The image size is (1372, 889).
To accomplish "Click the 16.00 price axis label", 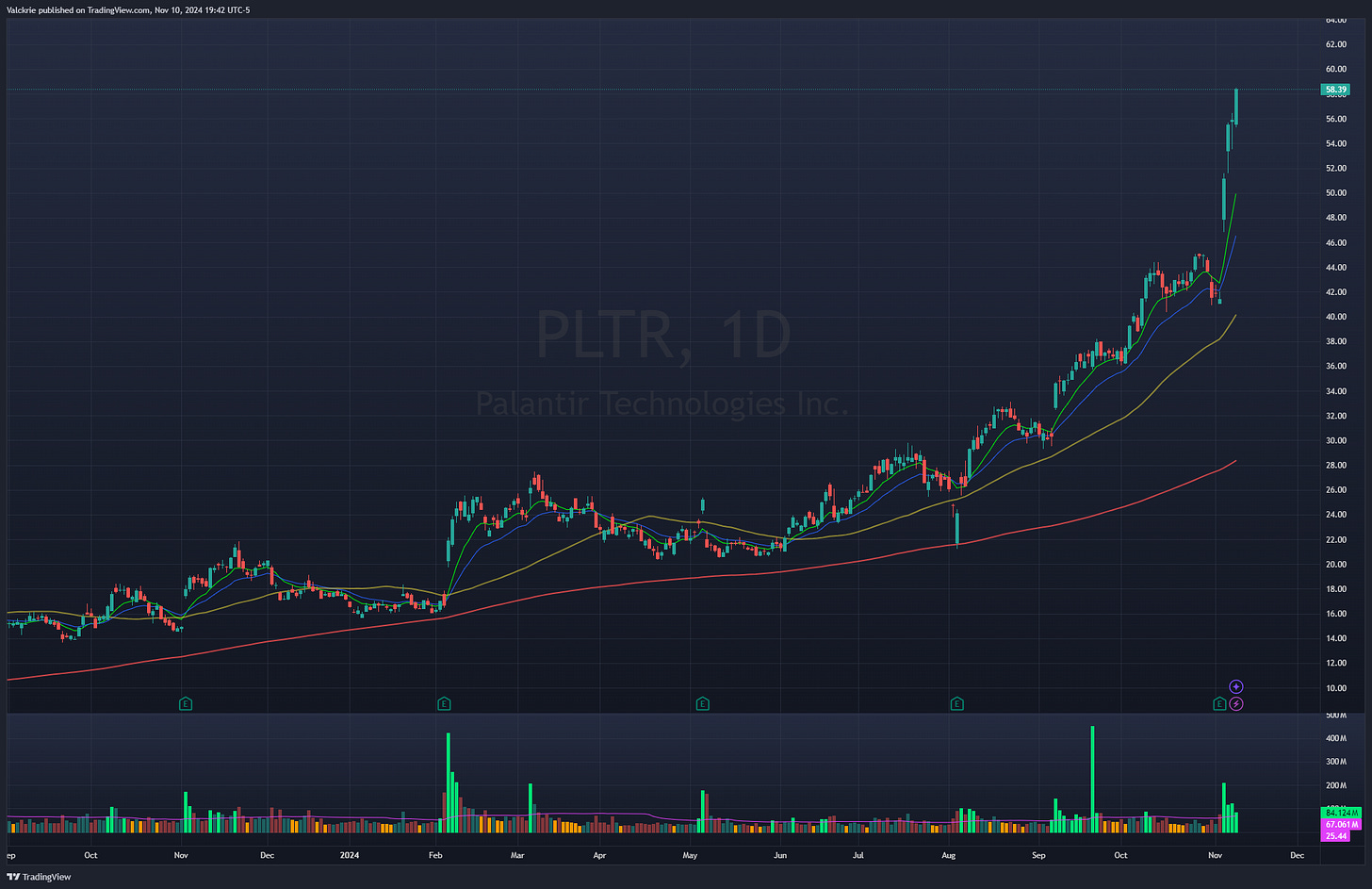I will coord(1335,614).
